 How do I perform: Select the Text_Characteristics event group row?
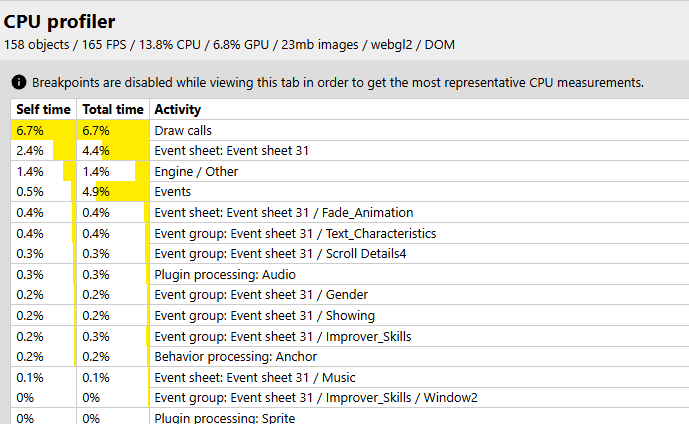coord(350,233)
